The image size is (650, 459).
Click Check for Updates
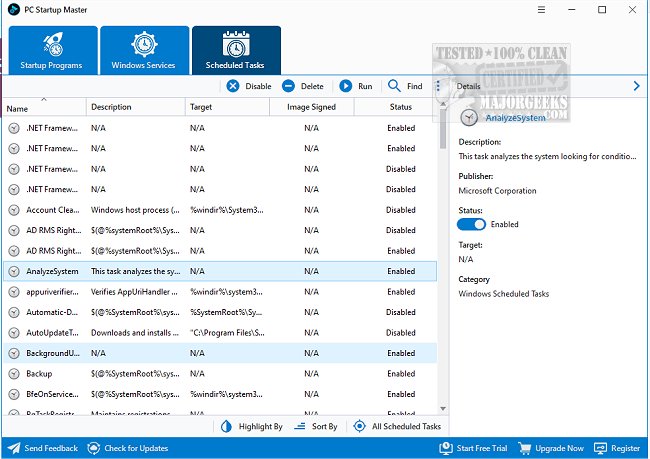coord(128,448)
